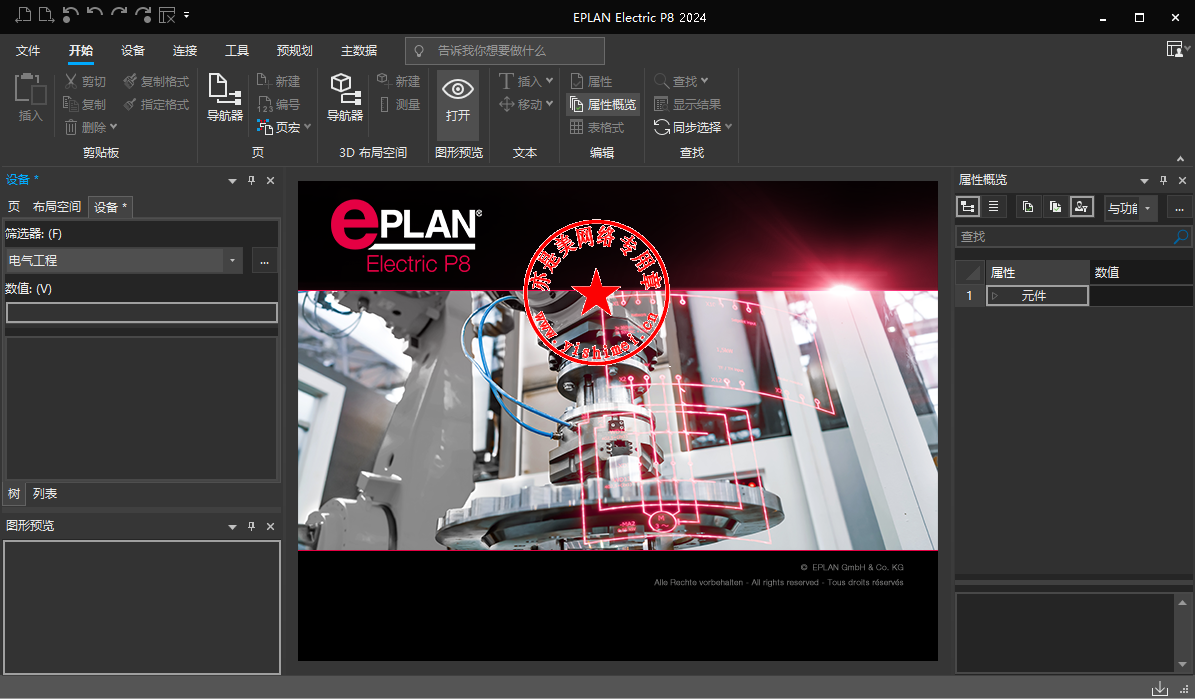Close the 图形预览 panel

[271, 526]
